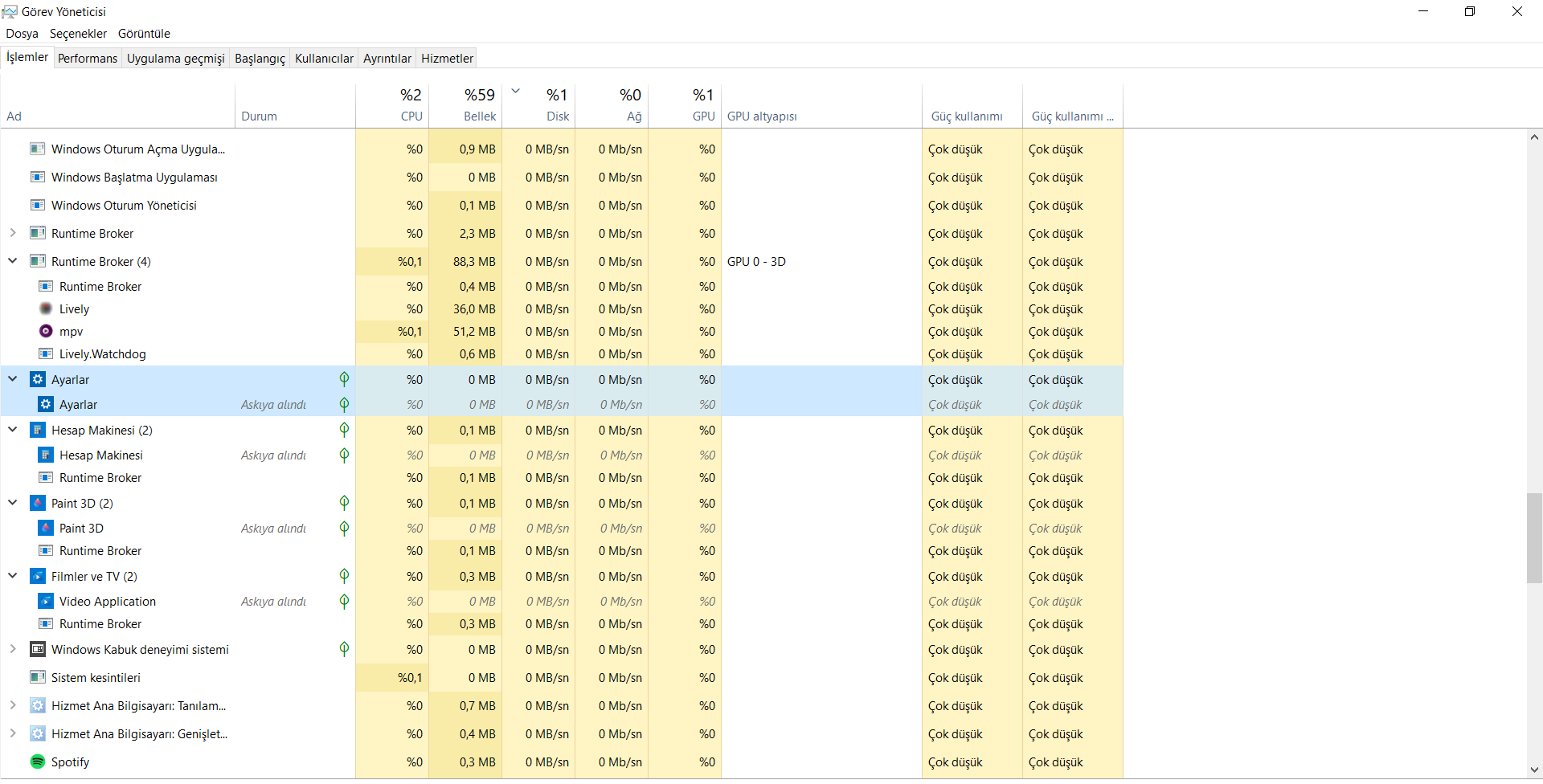This screenshot has height=784, width=1543.
Task: Click the Hesap Makinesi (2) calculator icon
Action: pos(38,430)
